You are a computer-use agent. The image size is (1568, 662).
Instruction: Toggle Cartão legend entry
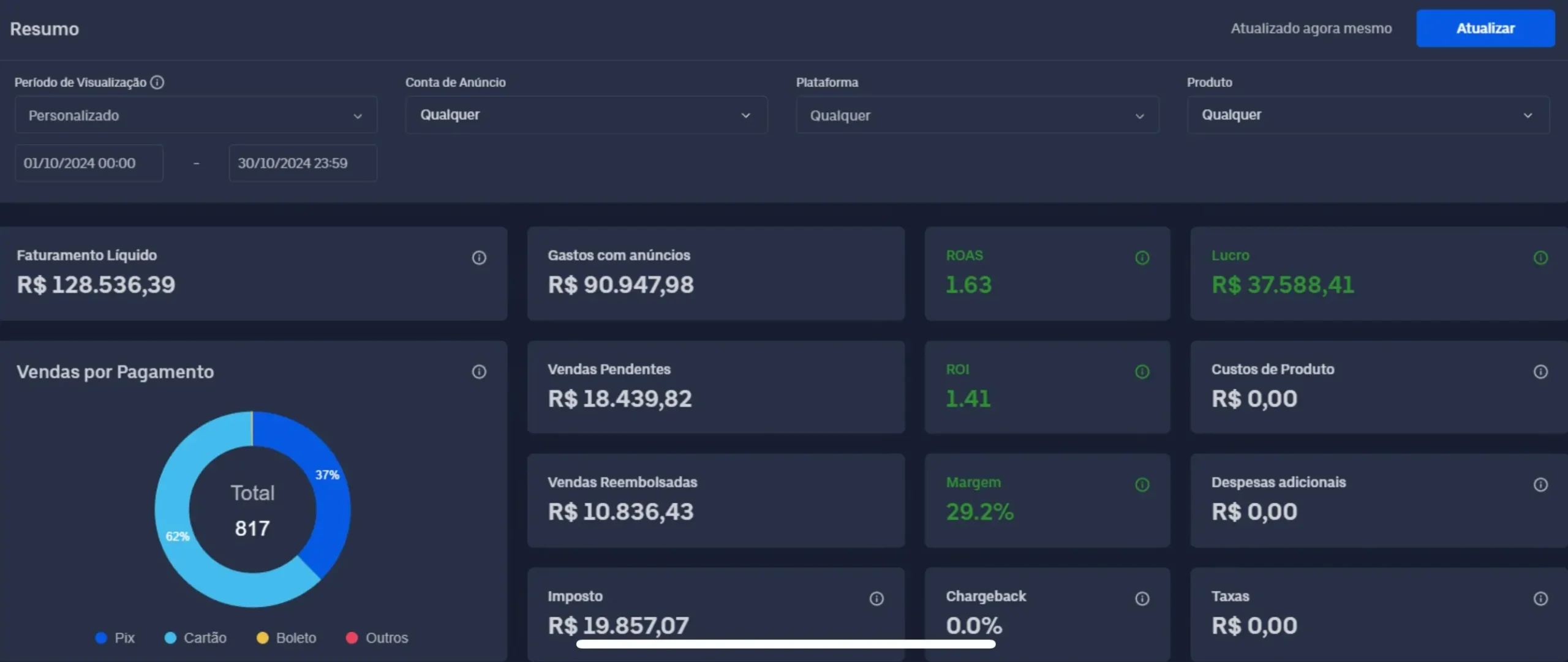[196, 638]
